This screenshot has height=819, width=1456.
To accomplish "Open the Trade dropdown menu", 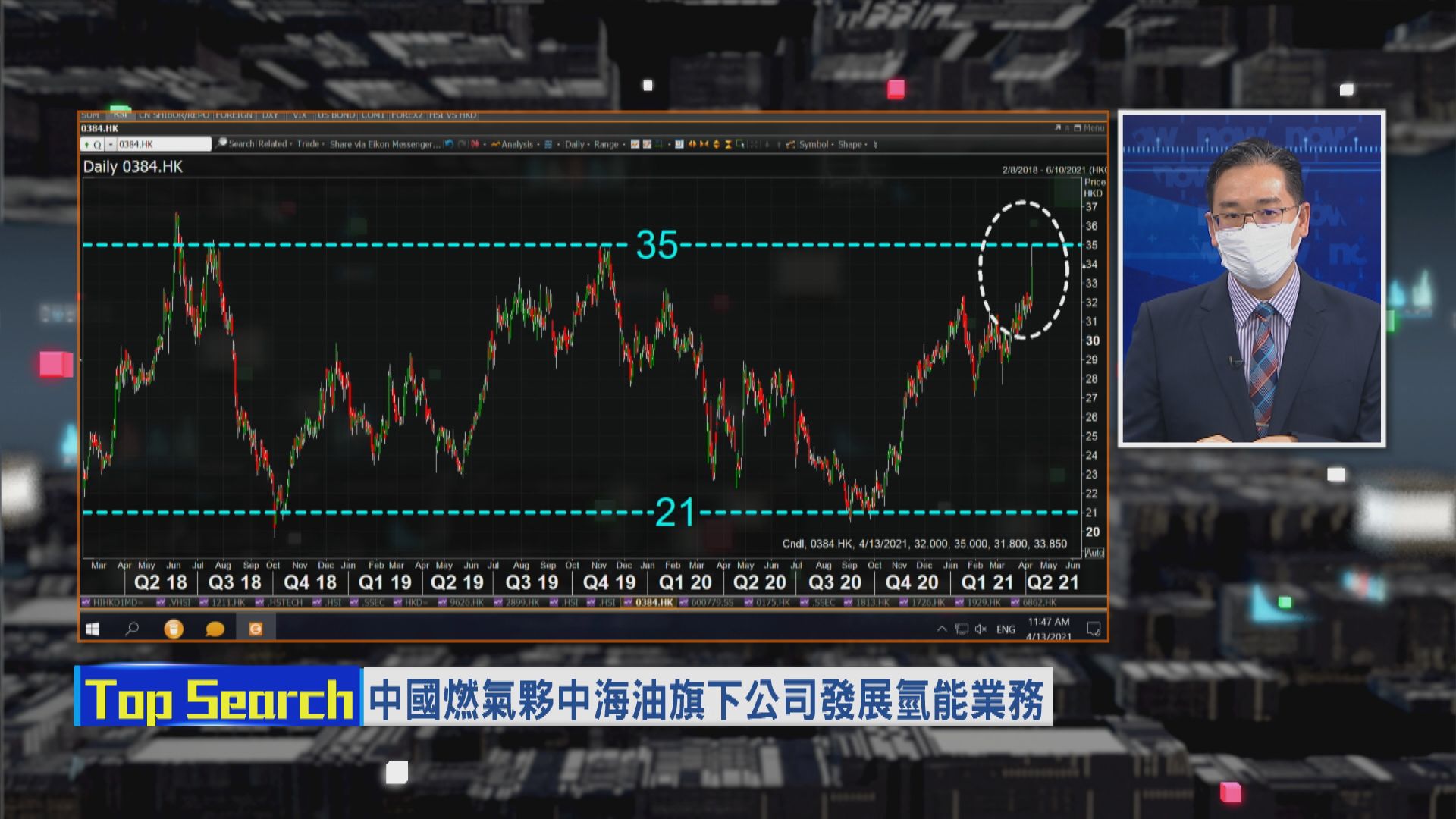I will [310, 144].
